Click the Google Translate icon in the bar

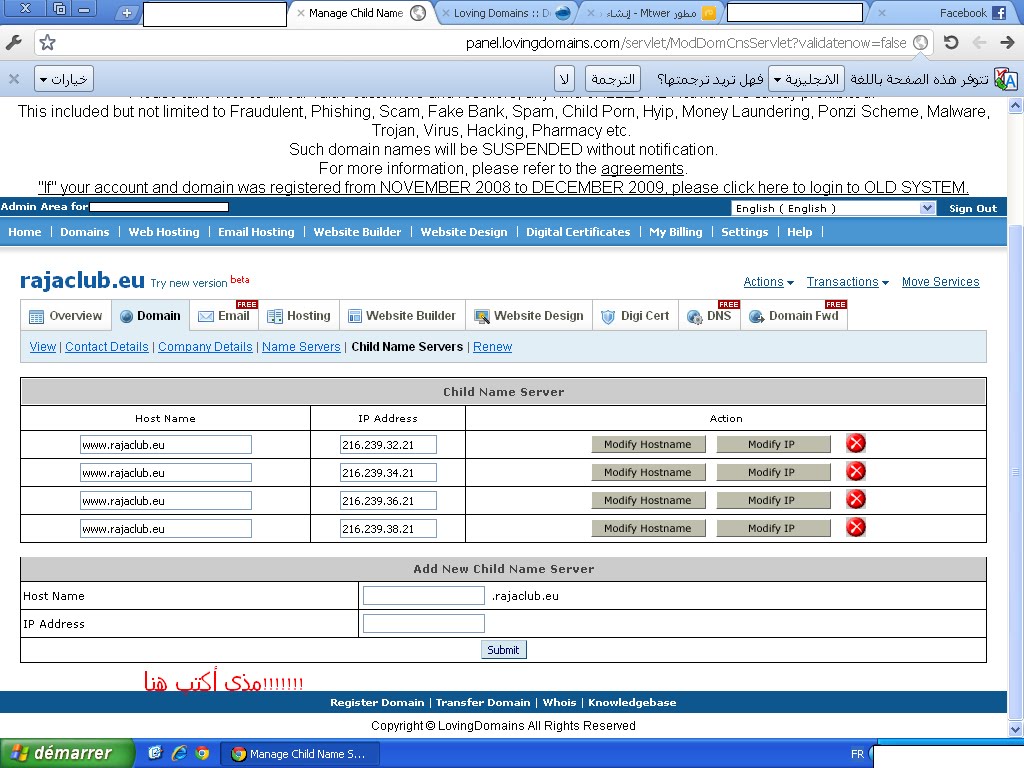pyautogui.click(x=1006, y=79)
